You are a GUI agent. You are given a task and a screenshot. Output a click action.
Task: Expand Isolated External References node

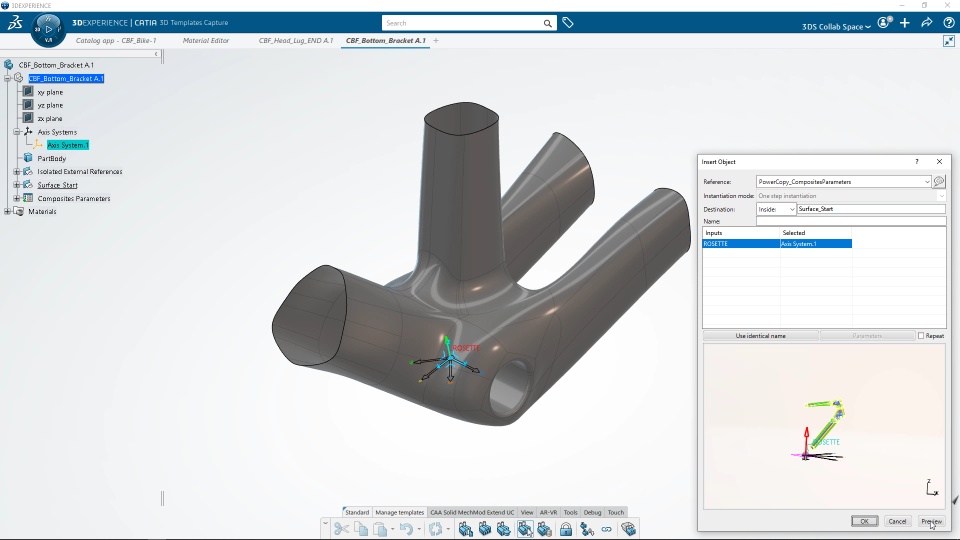click(17, 171)
